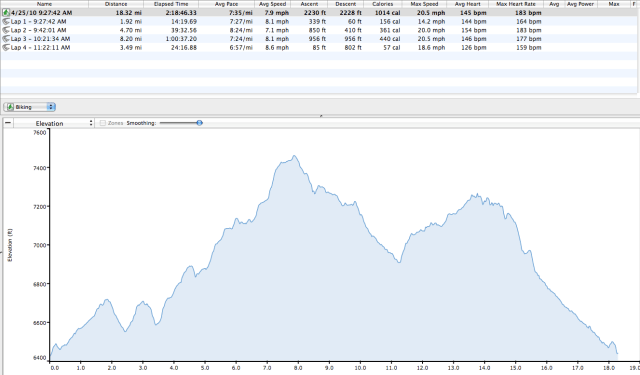Viewport: 640px width, 375px height.
Task: Sort by the Max Heart Rate column
Action: 516,4
